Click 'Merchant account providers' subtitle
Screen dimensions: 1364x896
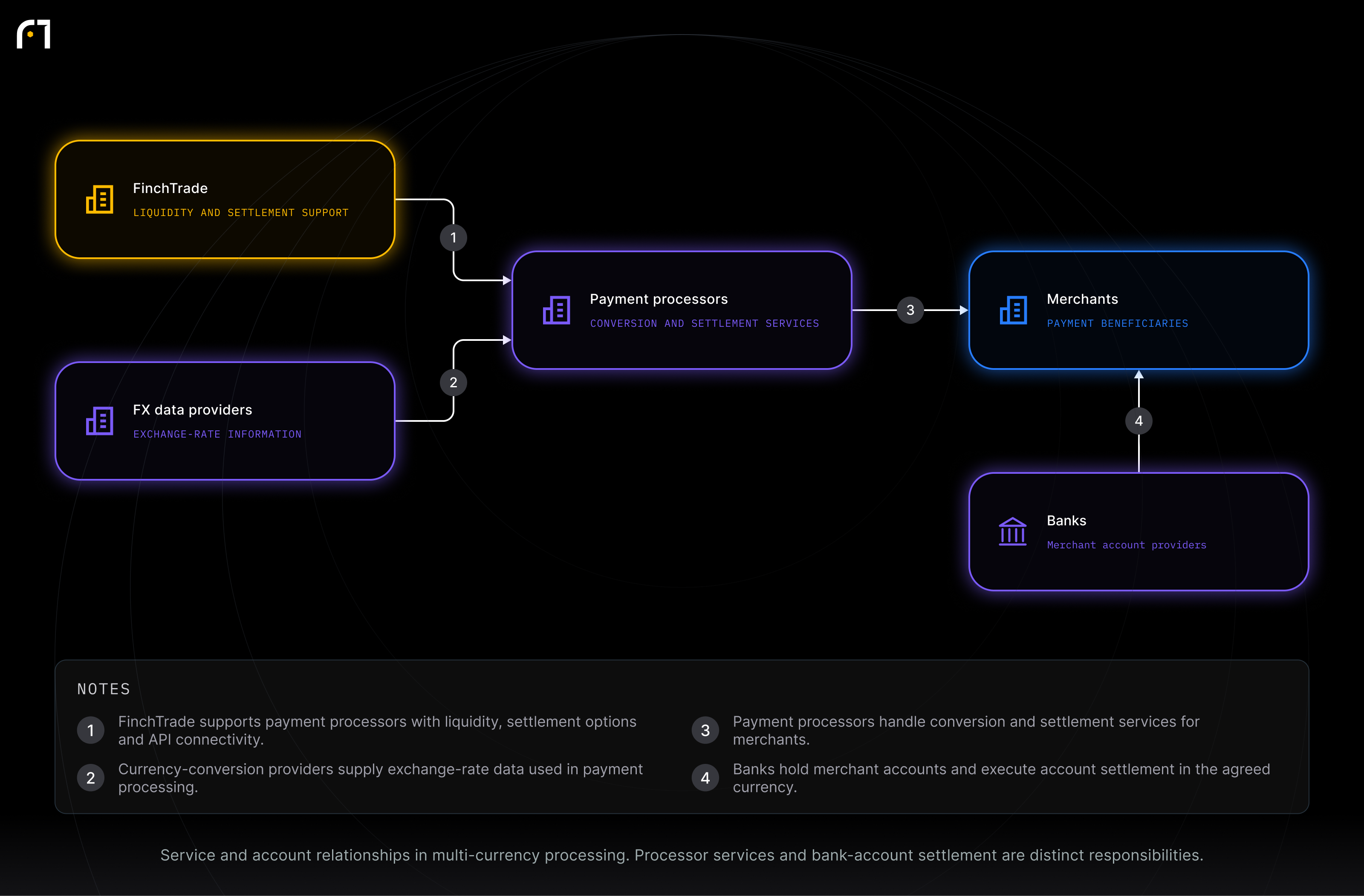1126,545
